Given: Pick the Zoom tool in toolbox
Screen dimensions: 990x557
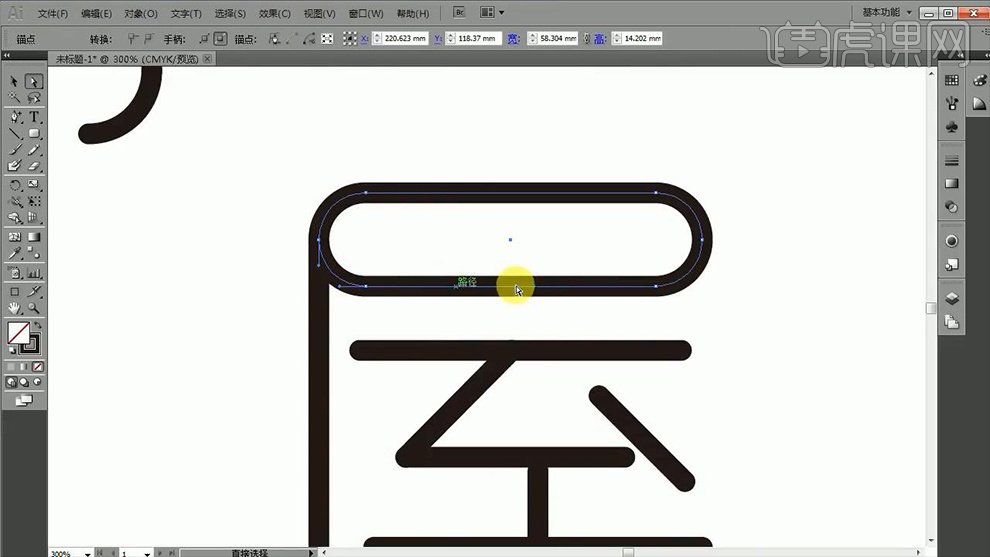Looking at the screenshot, I should (34, 308).
